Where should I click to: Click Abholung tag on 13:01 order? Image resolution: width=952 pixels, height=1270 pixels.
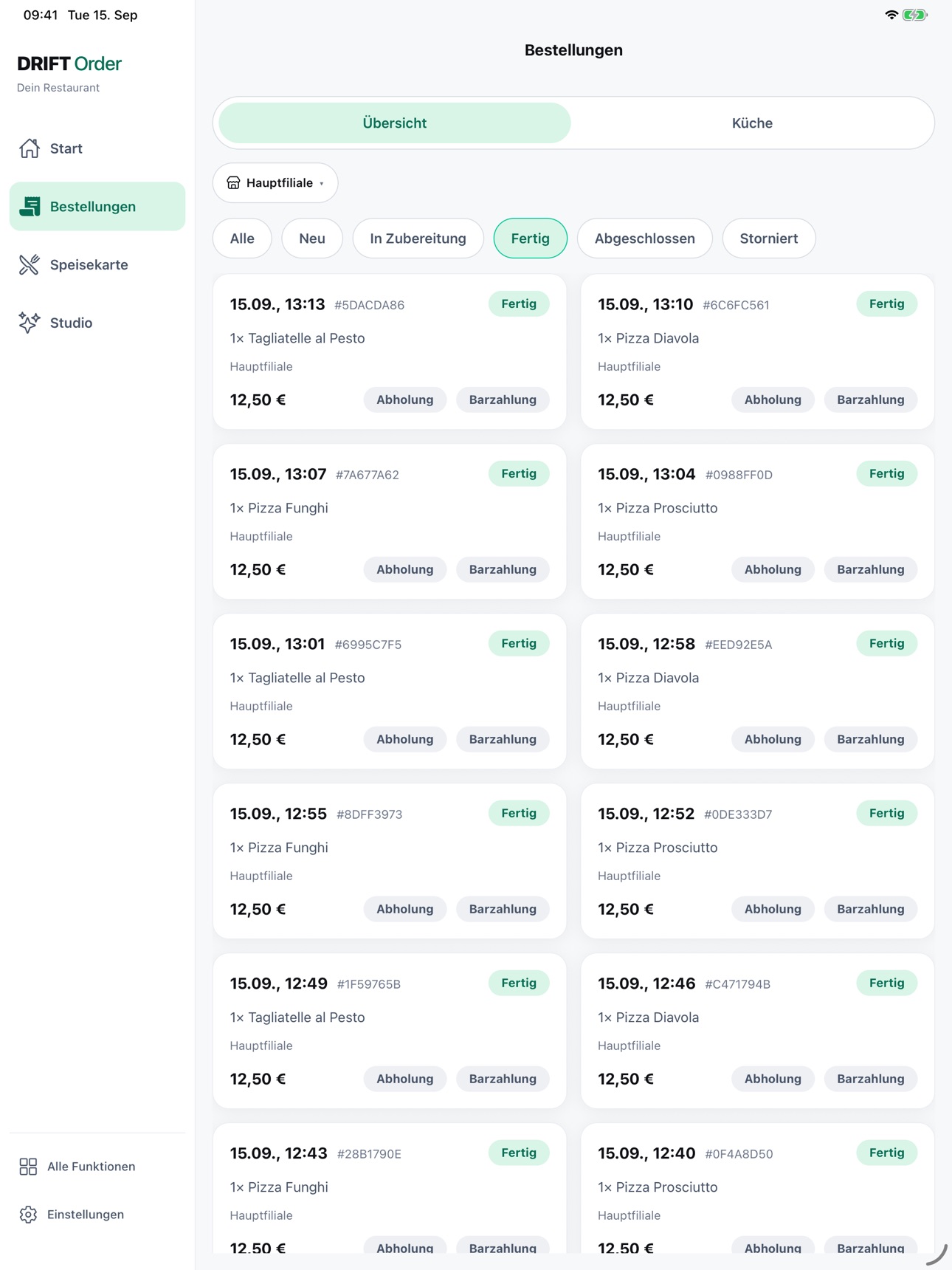coord(405,739)
